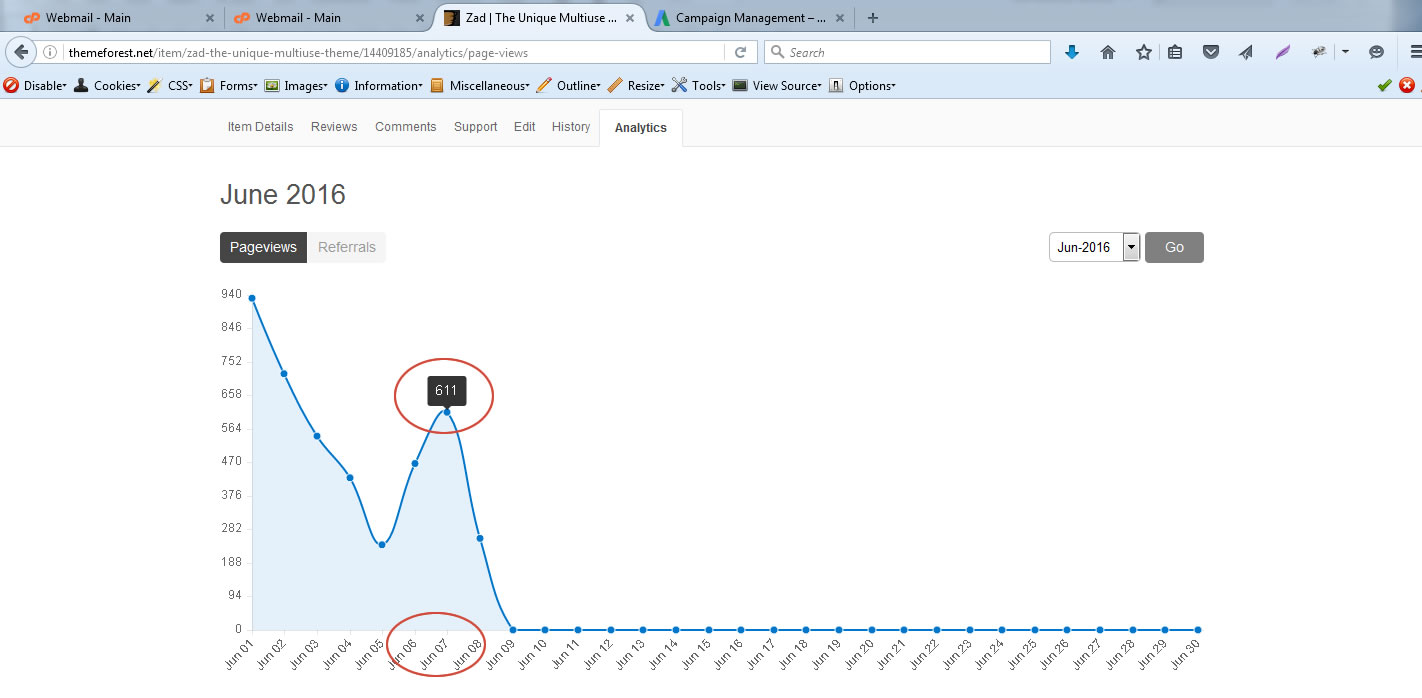Open the Reviews tab
Viewport: 1422px width, 698px height.
click(334, 127)
